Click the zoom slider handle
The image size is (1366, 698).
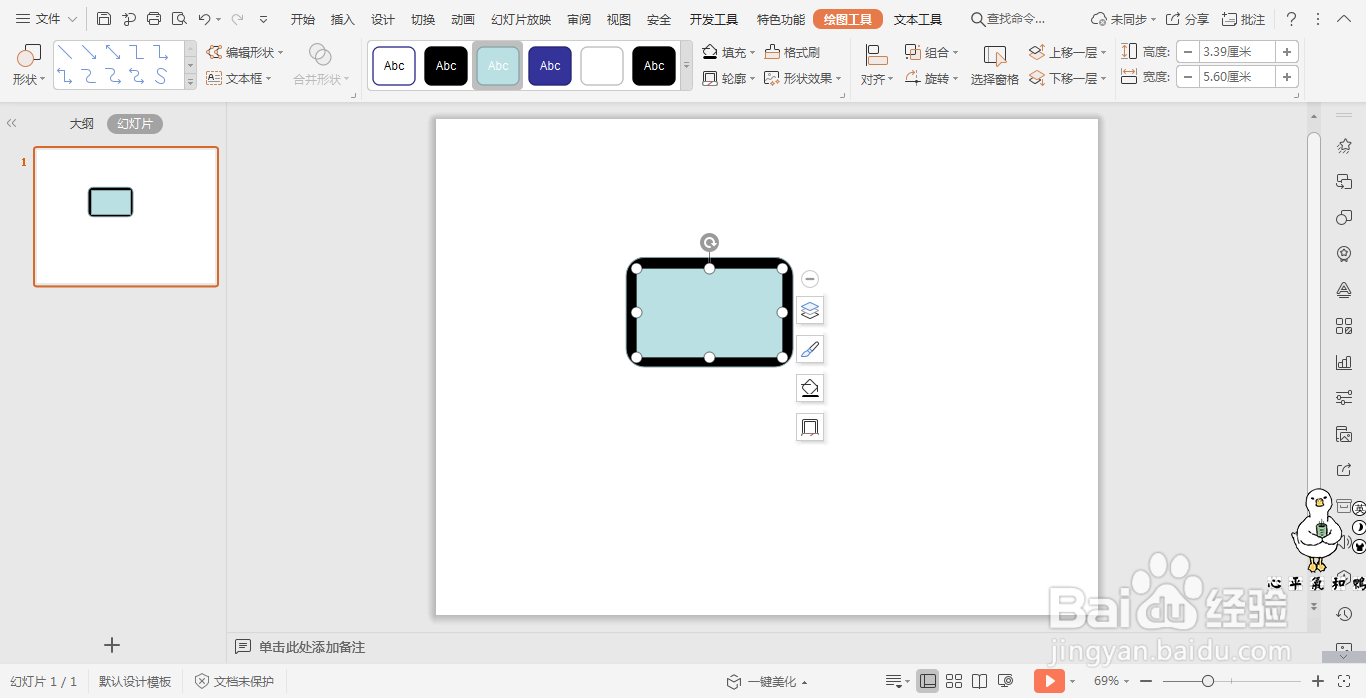pyautogui.click(x=1208, y=681)
